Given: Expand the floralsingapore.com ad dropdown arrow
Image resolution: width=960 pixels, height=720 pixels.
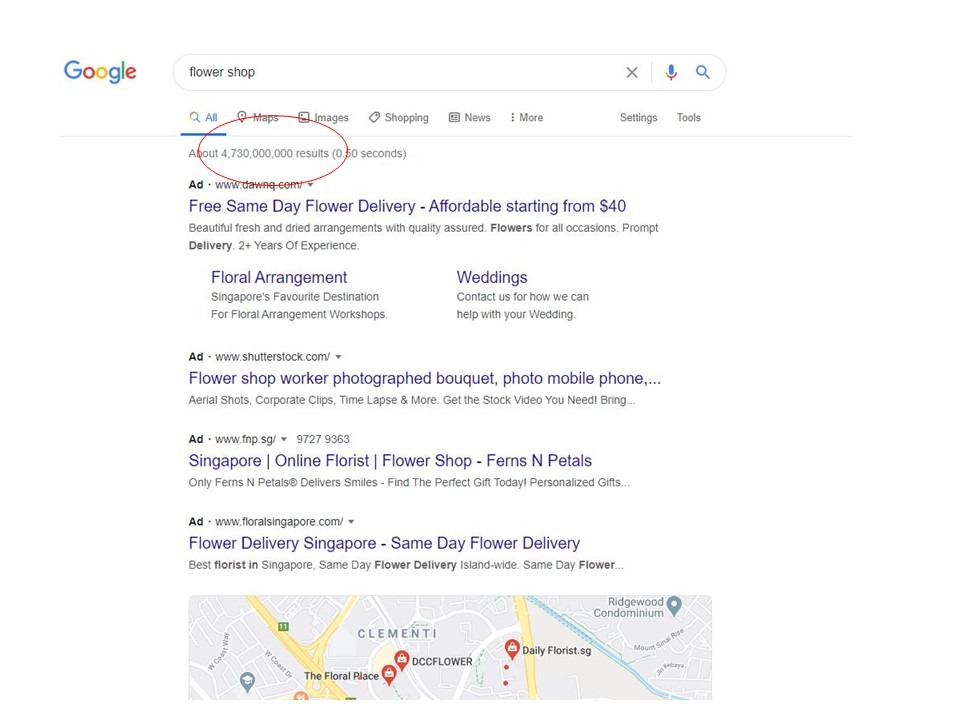Looking at the screenshot, I should 351,522.
